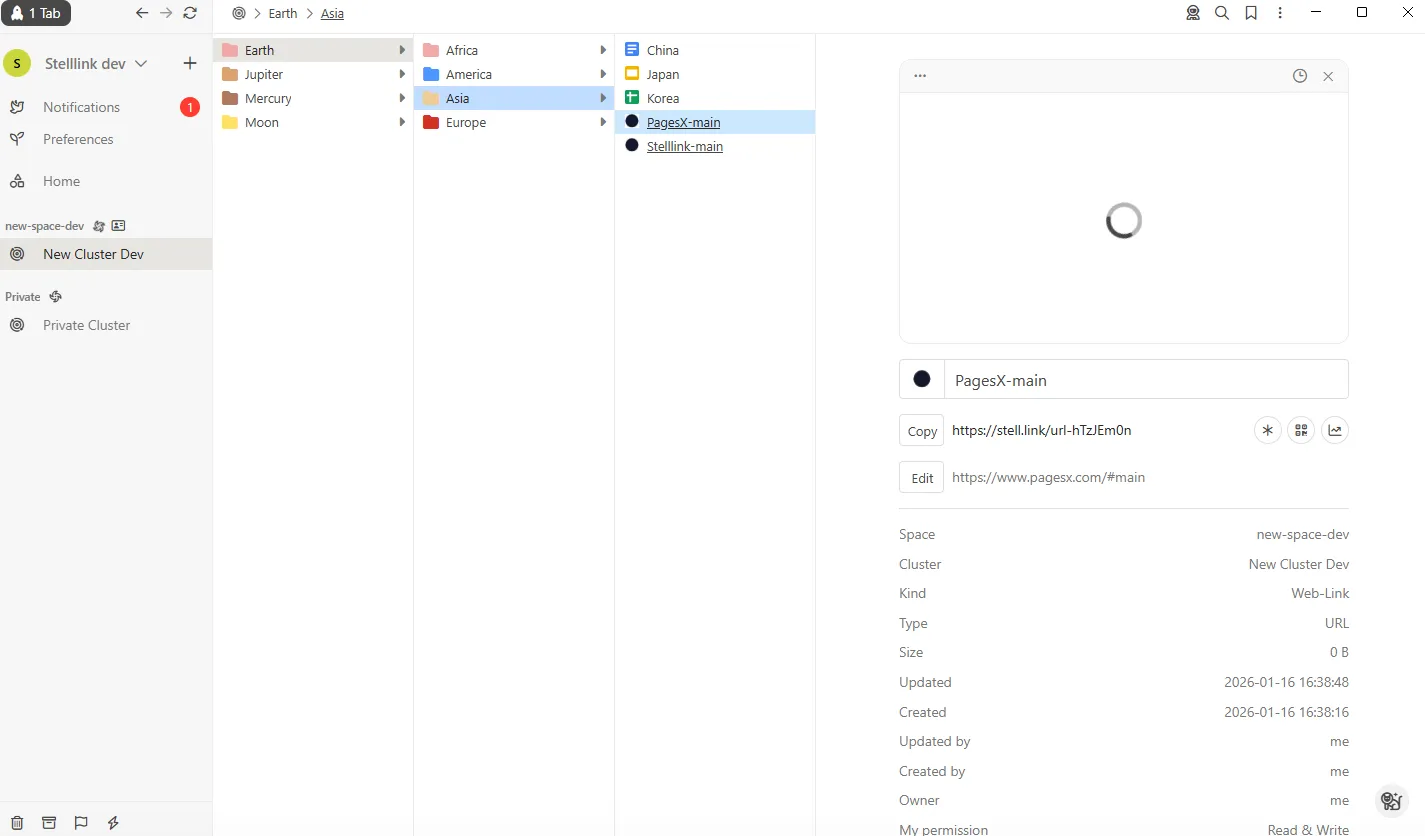Expand the Europe folder chevron

click(602, 122)
